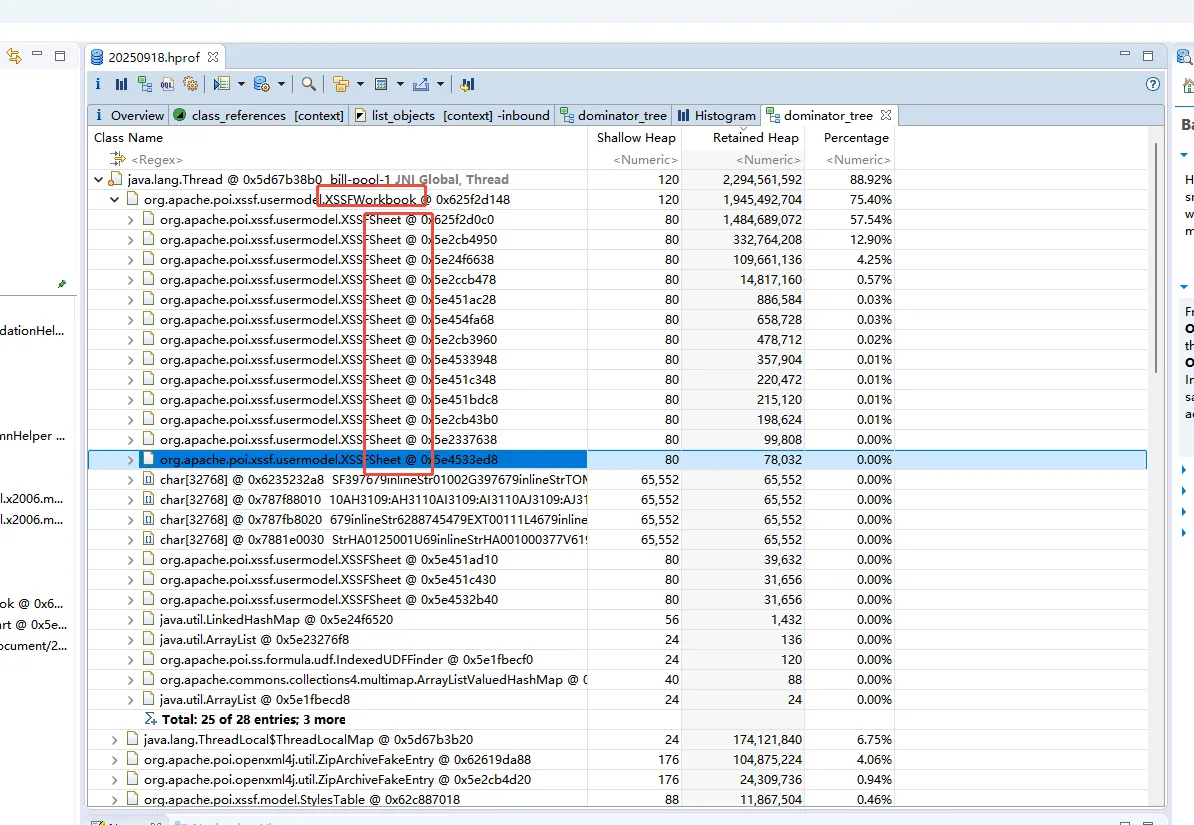Screen dimensions: 1194x825
Task: Close the active dominator_tree tab
Action: click(x=886, y=115)
